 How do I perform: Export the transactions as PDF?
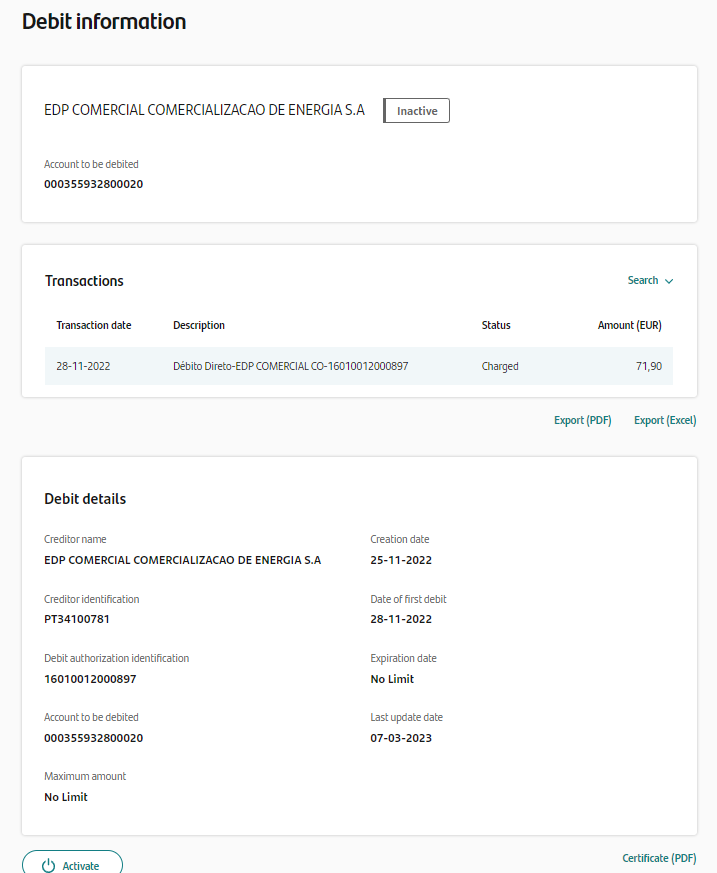(x=582, y=420)
